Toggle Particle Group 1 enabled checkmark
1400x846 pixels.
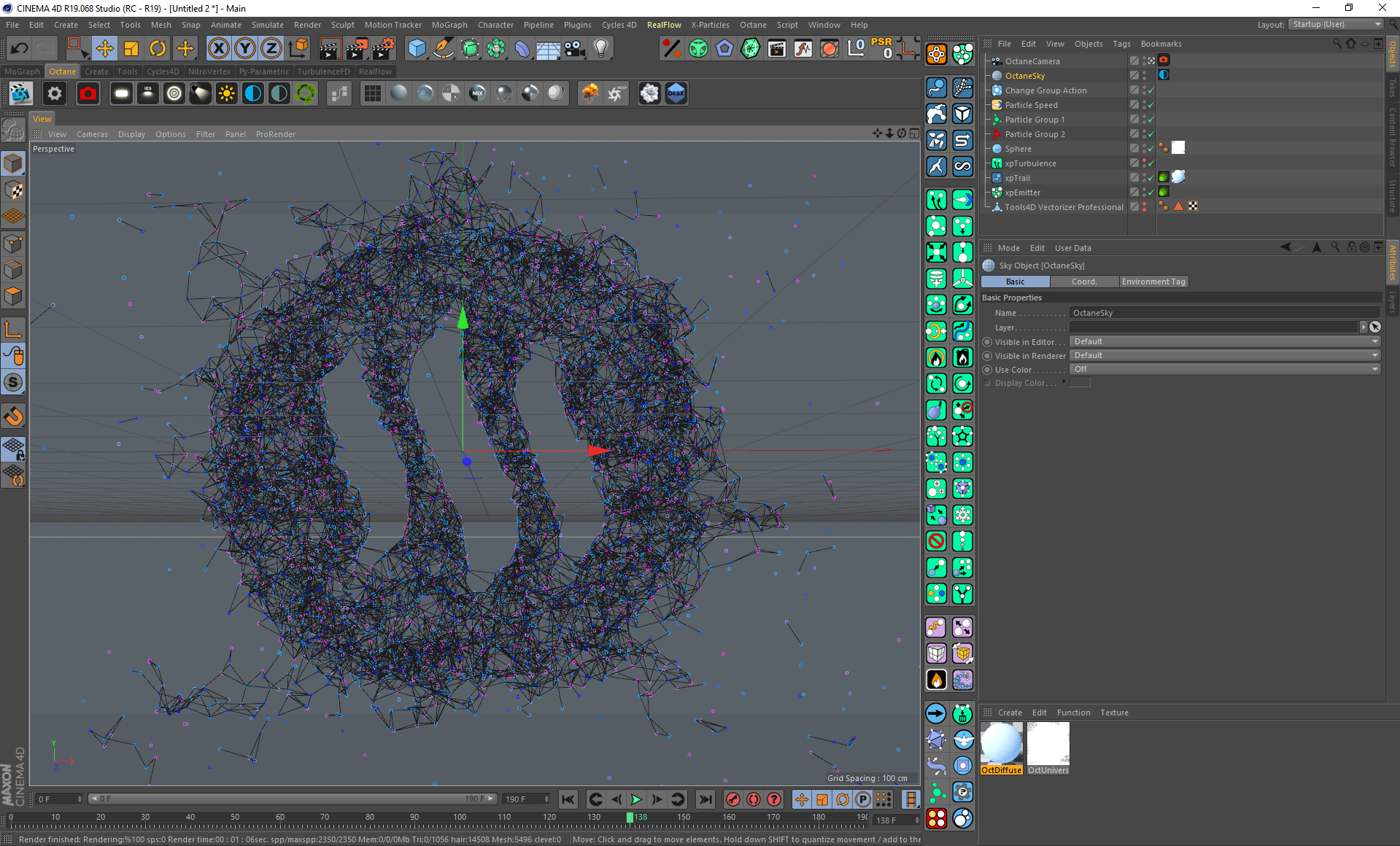click(1150, 120)
